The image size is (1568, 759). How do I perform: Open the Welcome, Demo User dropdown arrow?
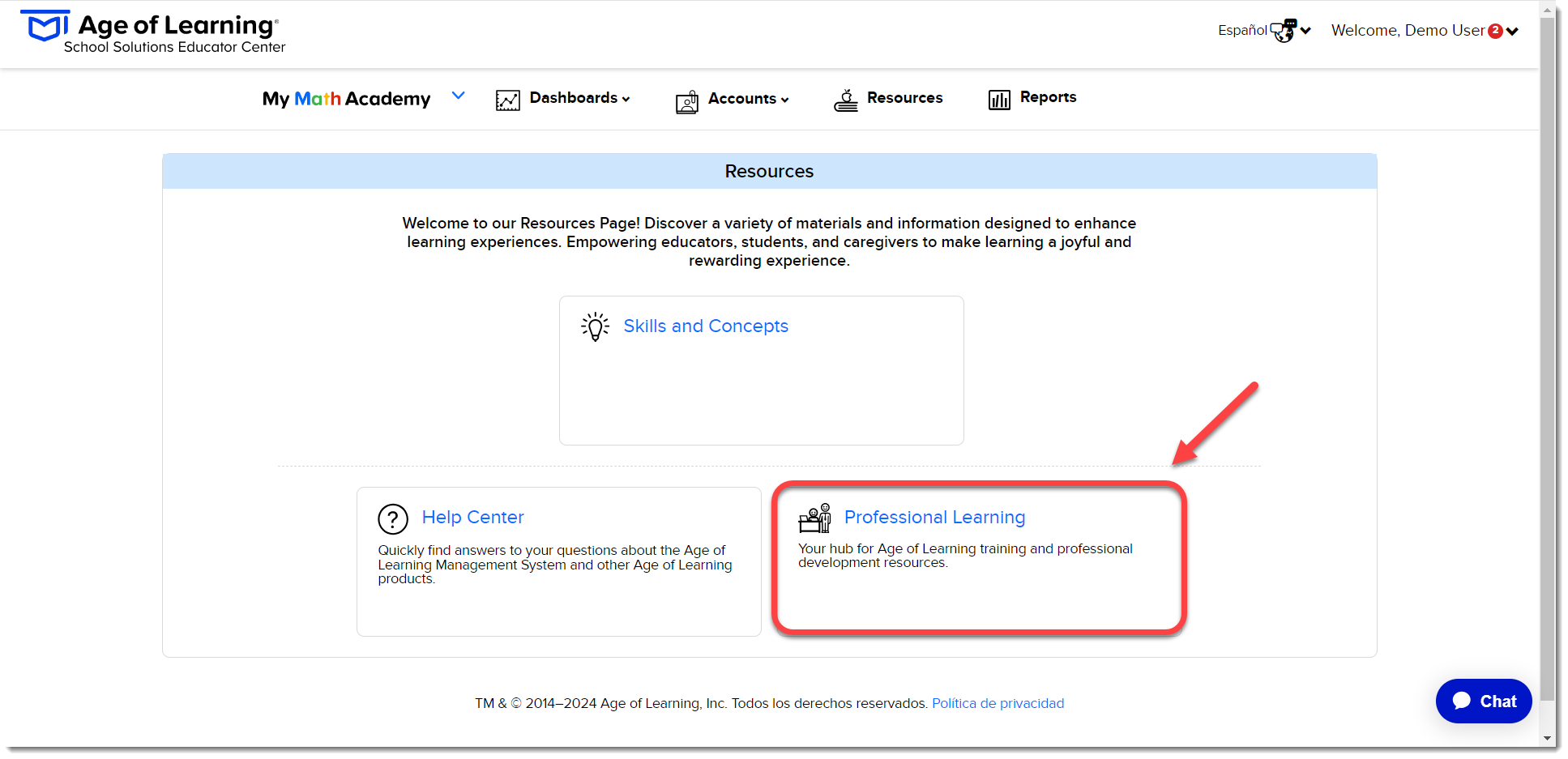pyautogui.click(x=1512, y=32)
